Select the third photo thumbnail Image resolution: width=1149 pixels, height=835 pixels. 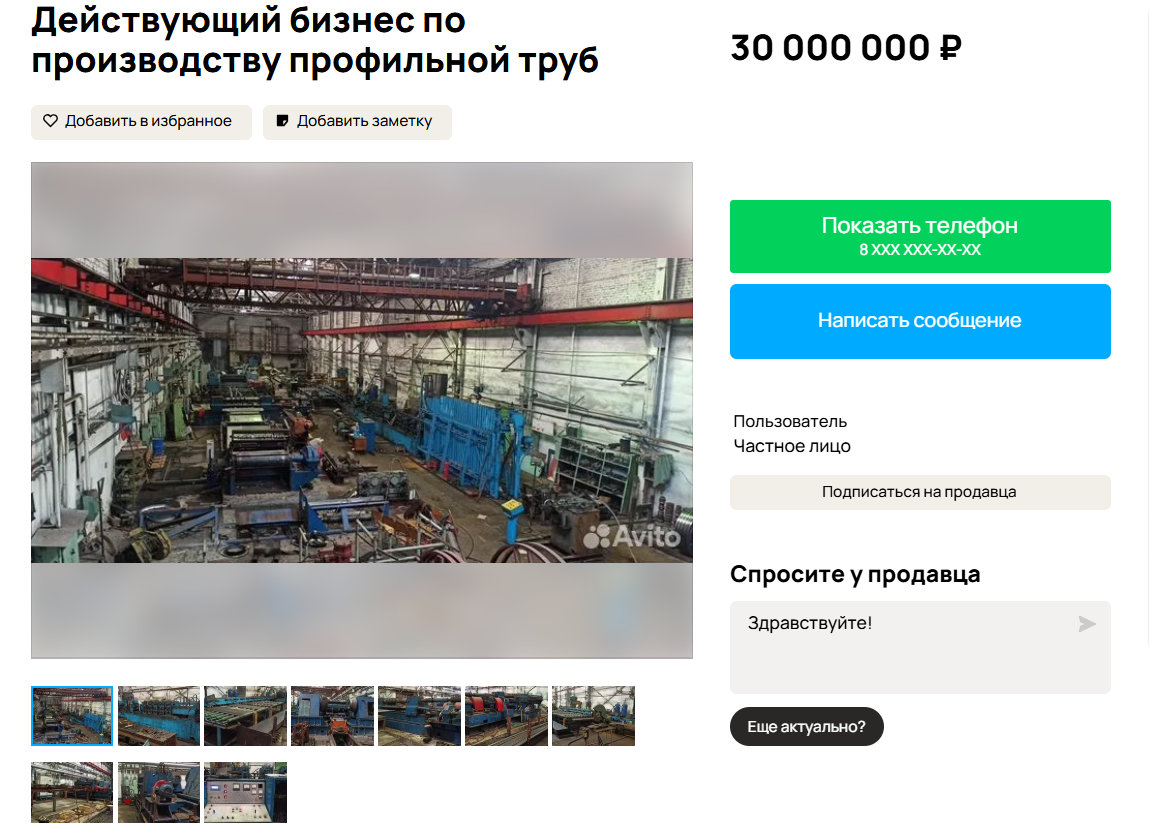coord(245,716)
